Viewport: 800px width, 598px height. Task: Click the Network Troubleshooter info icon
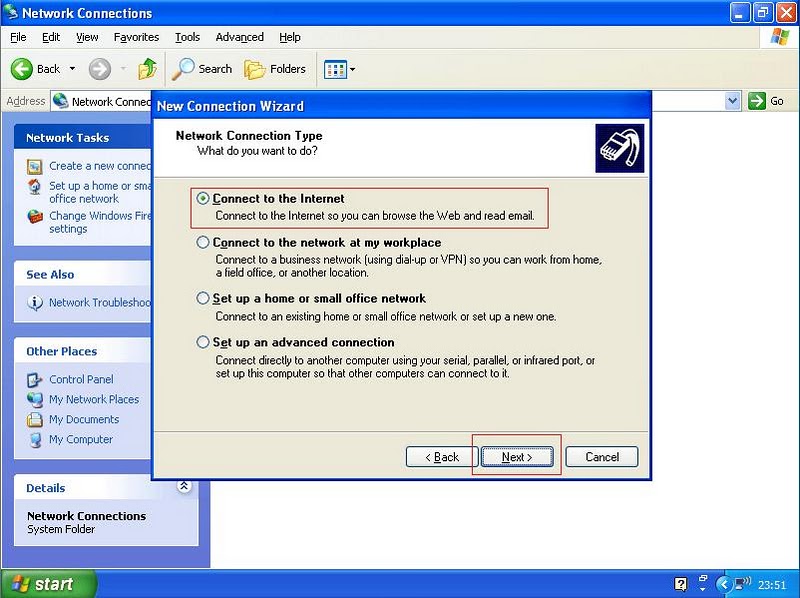(x=35, y=303)
